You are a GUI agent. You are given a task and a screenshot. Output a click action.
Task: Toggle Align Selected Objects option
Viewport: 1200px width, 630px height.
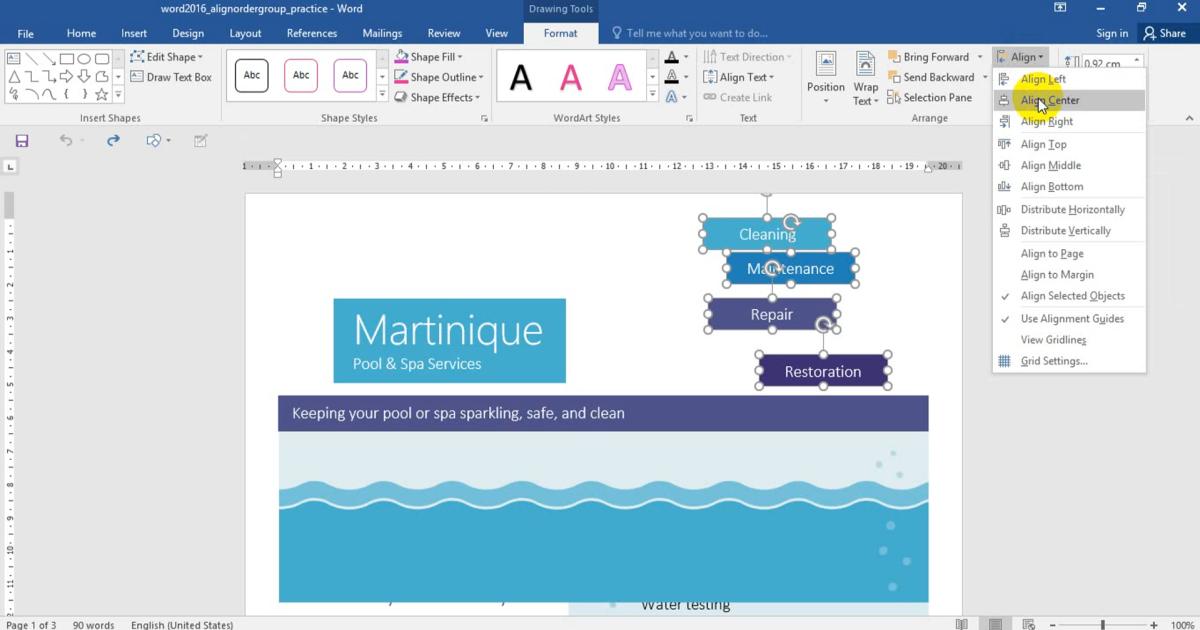[x=1072, y=296]
